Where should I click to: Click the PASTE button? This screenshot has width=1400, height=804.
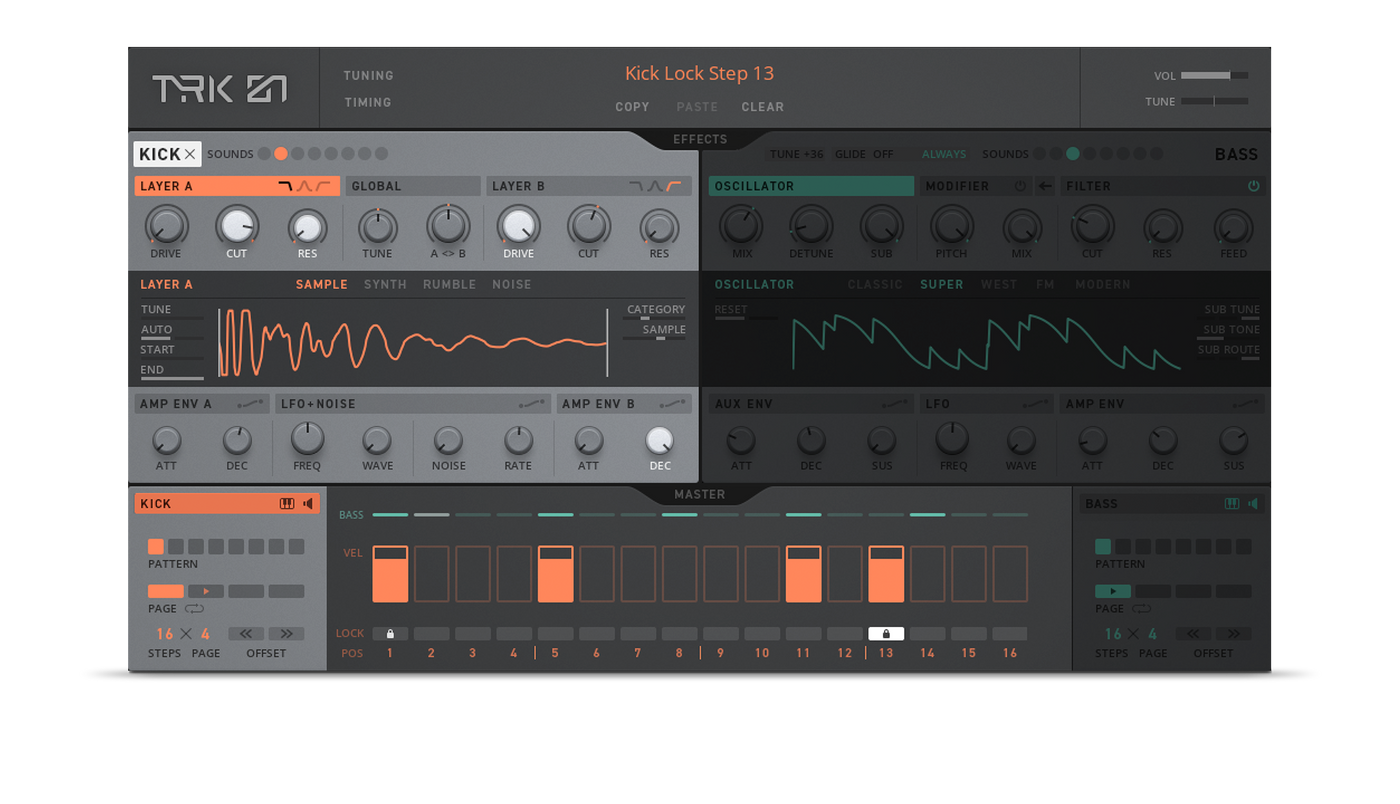tap(697, 107)
